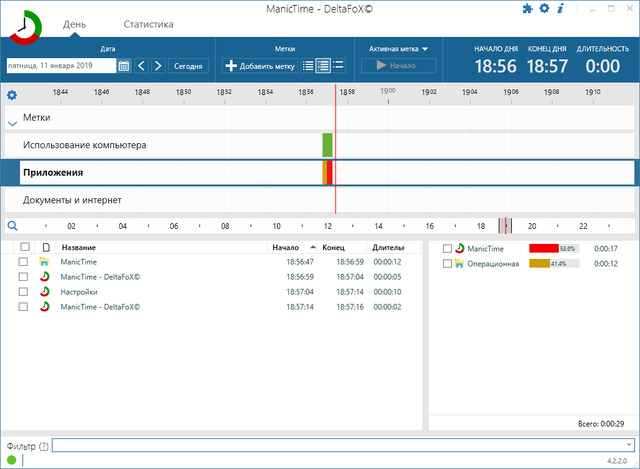Click the magnifier zoom icon on timeline
This screenshot has height=469, width=640.
(x=12, y=226)
